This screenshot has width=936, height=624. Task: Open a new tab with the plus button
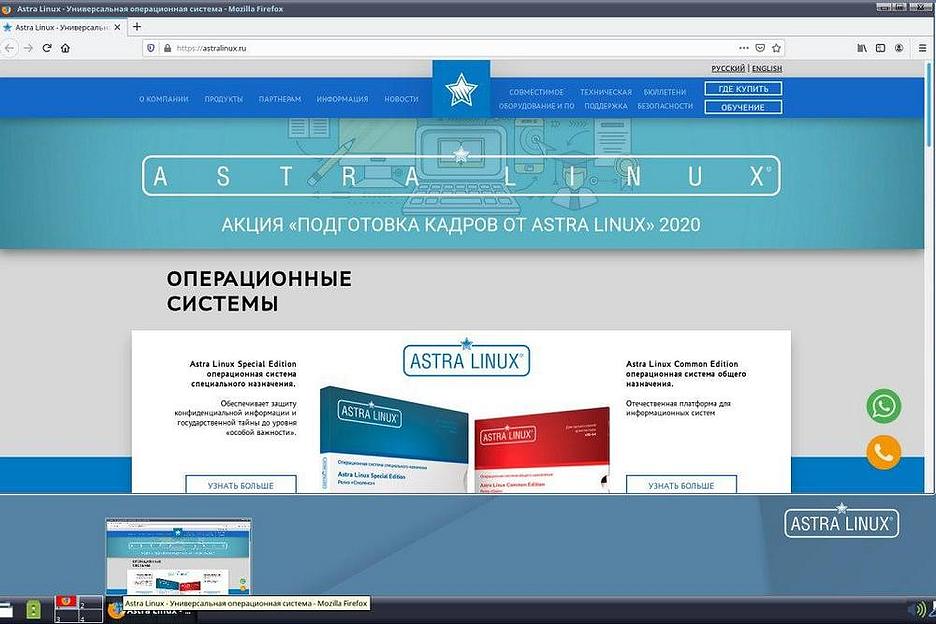click(x=137, y=27)
